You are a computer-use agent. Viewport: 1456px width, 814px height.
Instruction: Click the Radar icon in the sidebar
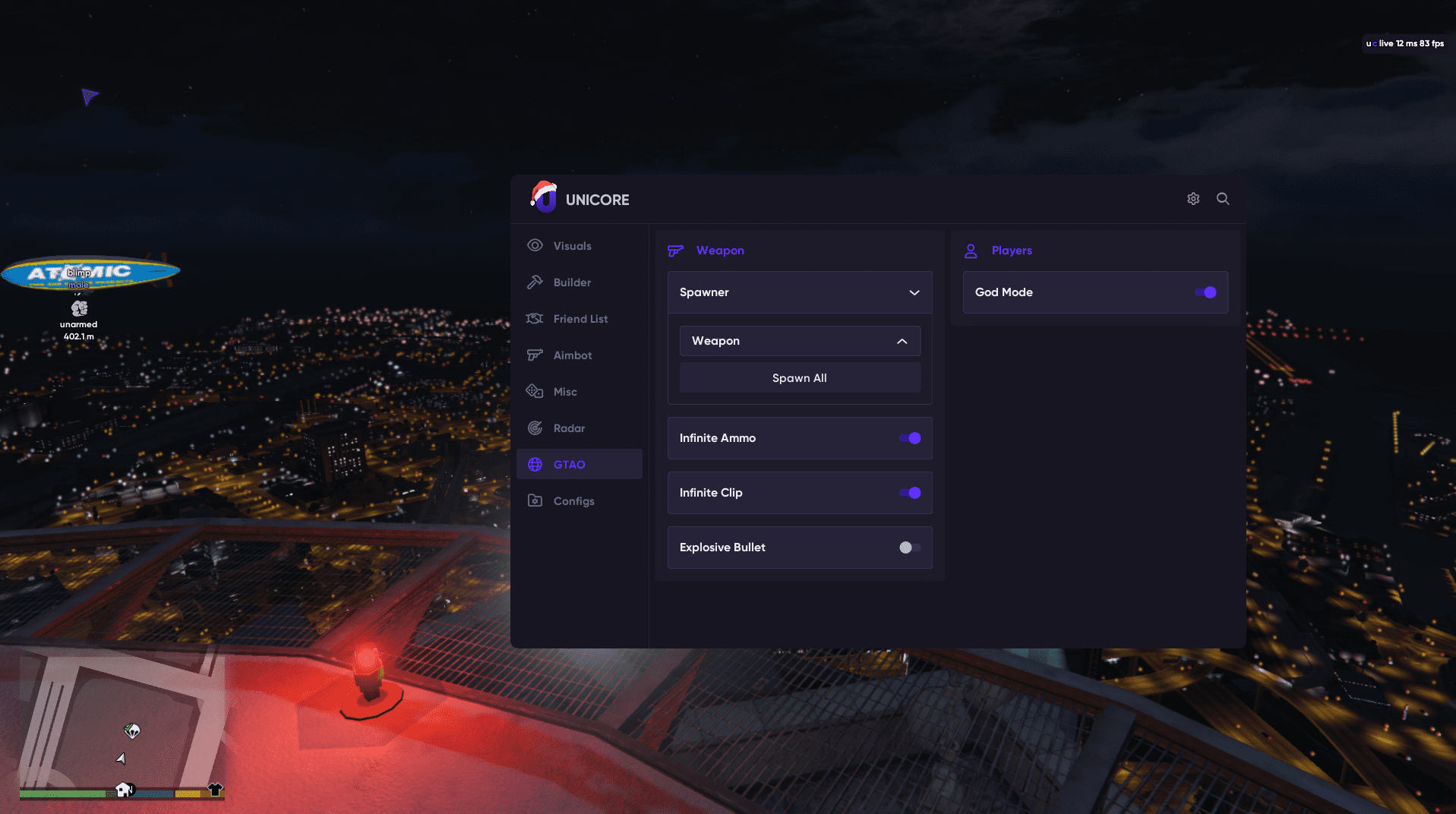535,428
